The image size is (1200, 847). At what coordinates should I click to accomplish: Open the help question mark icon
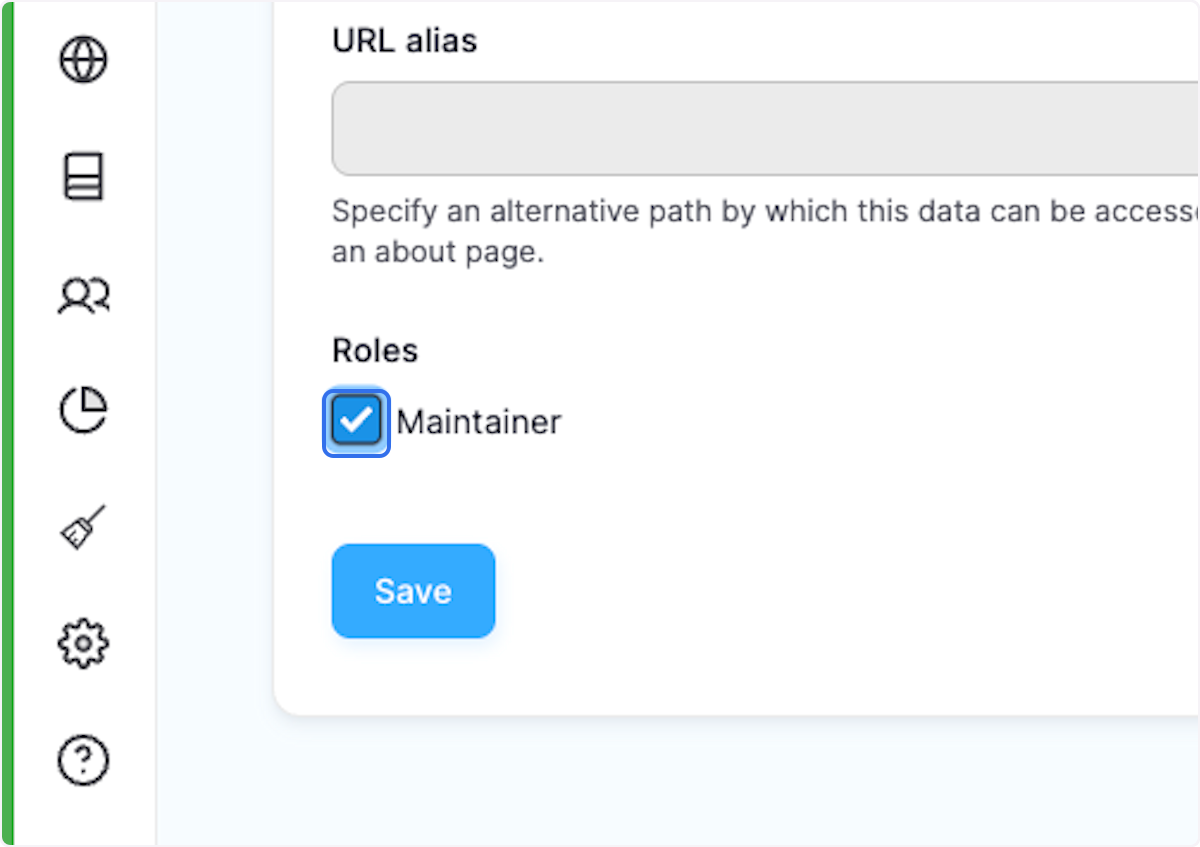click(83, 761)
